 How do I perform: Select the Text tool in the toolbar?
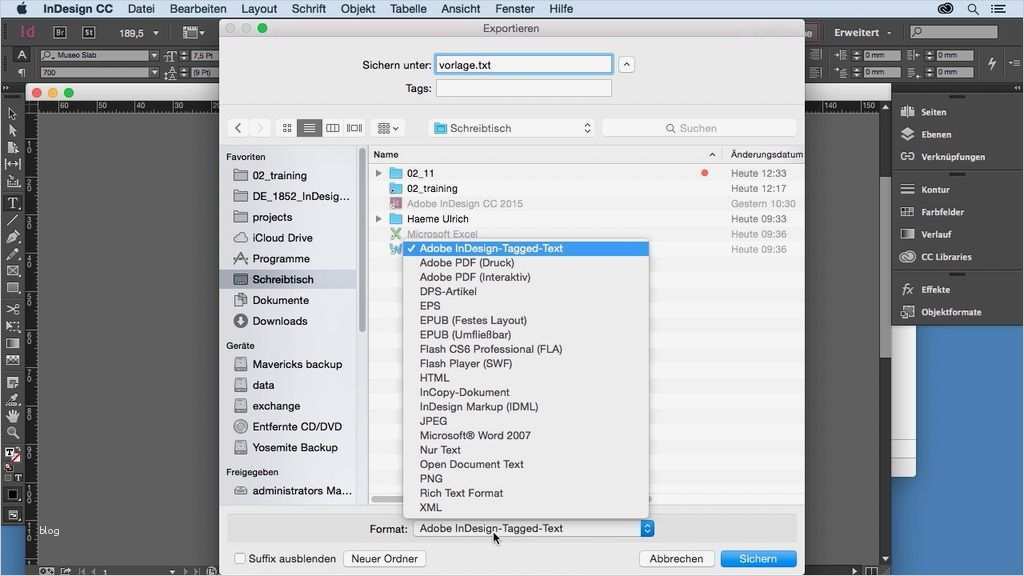[x=12, y=203]
